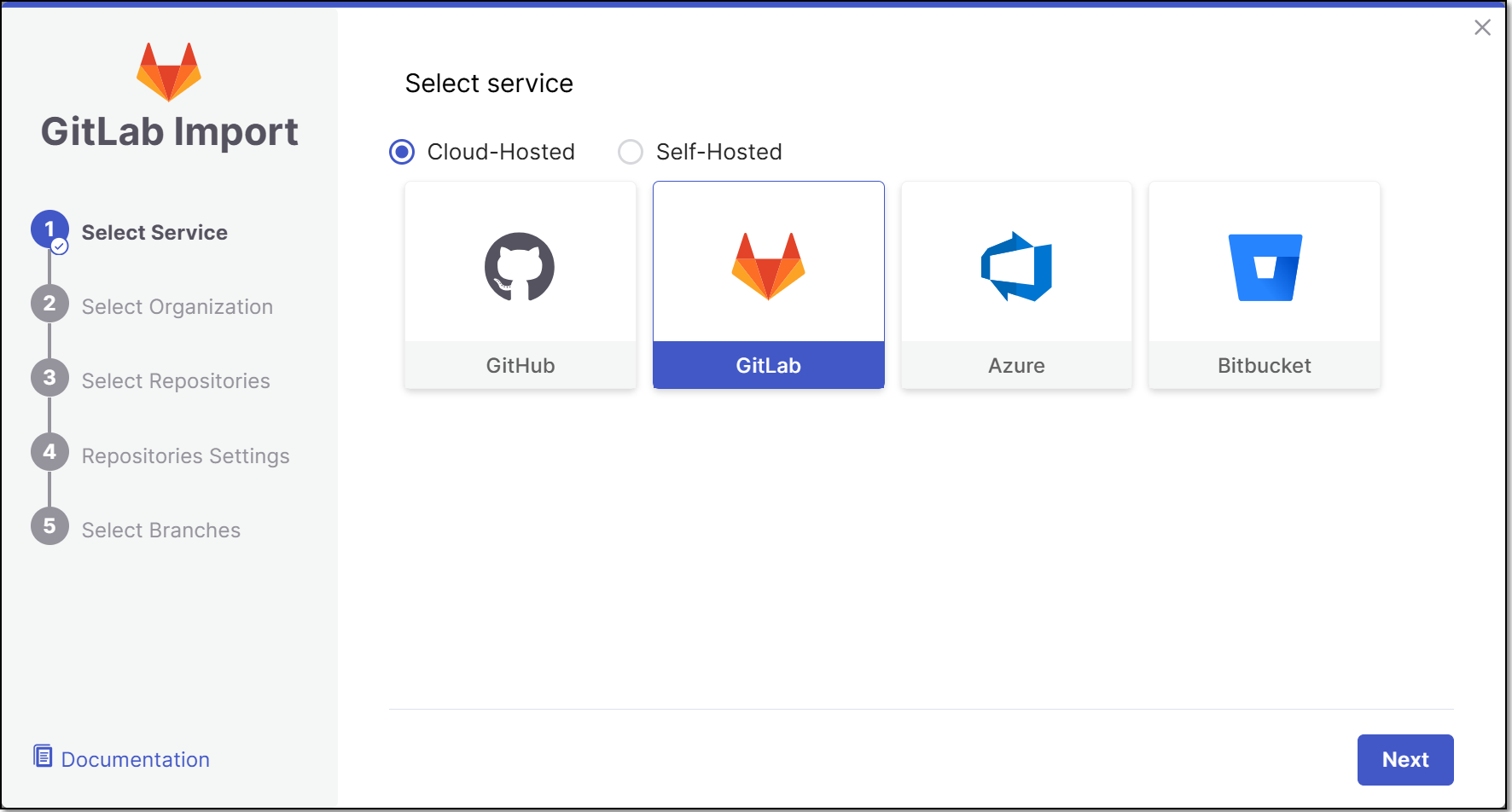The width and height of the screenshot is (1512, 812).
Task: Go to the Select Organization step
Action: [177, 307]
